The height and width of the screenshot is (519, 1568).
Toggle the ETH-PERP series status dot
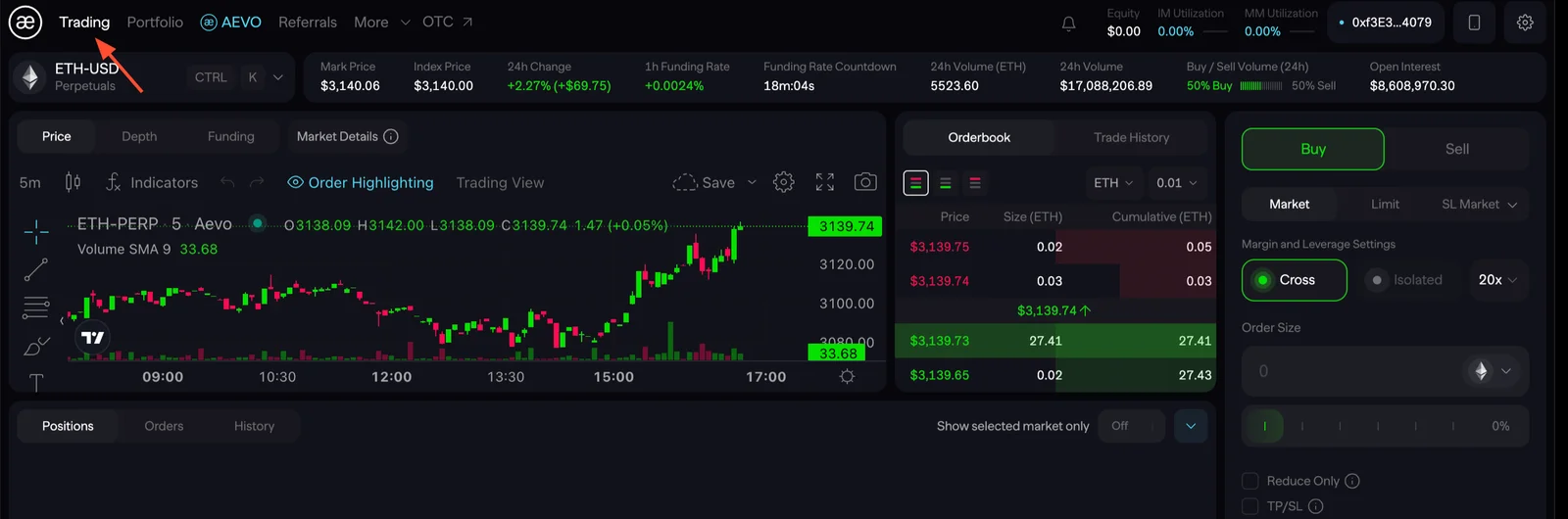[258, 223]
